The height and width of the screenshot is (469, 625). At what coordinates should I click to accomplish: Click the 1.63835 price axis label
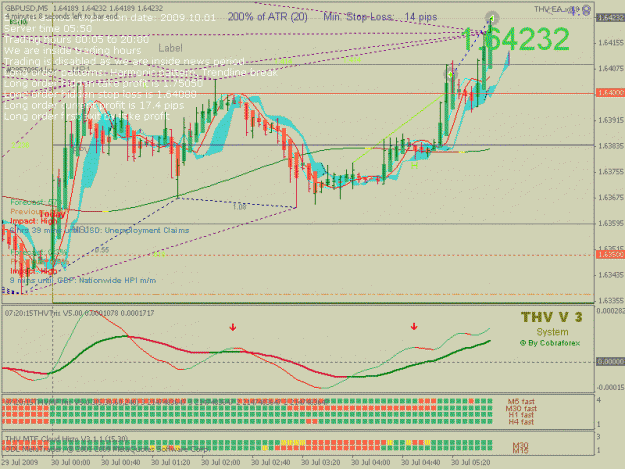coord(611,146)
